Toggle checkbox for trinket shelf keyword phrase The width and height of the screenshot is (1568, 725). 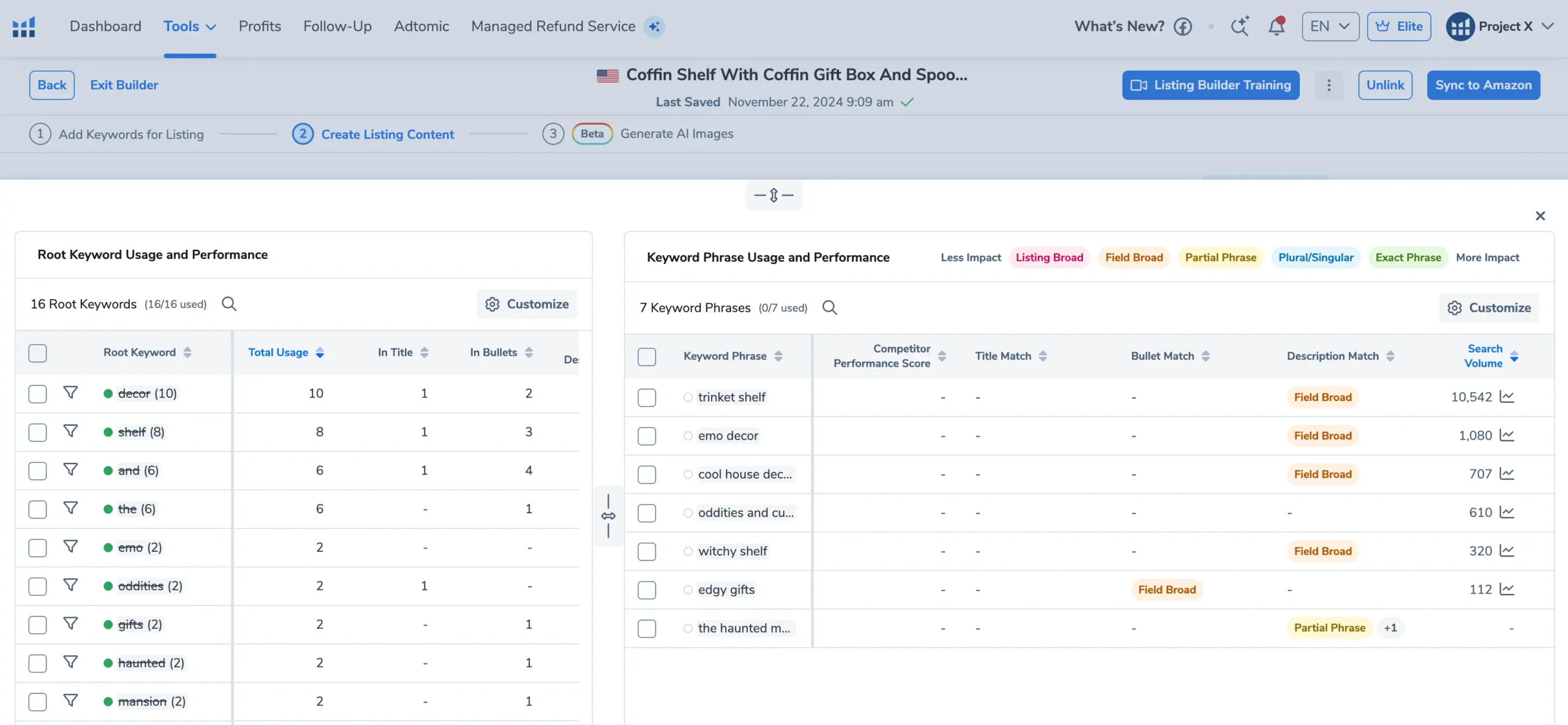[647, 397]
